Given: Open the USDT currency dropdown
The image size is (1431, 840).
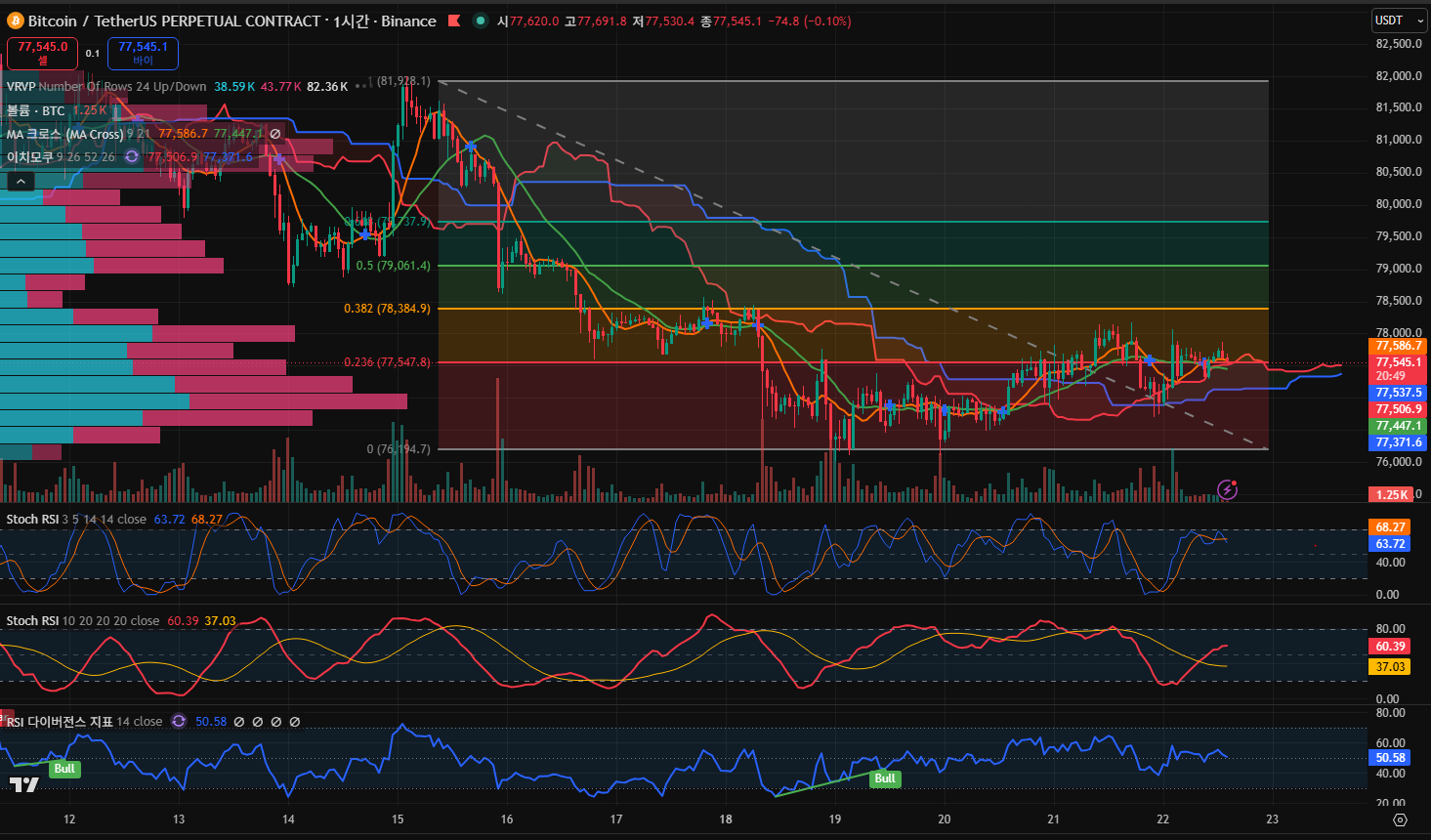Looking at the screenshot, I should click(x=1399, y=21).
